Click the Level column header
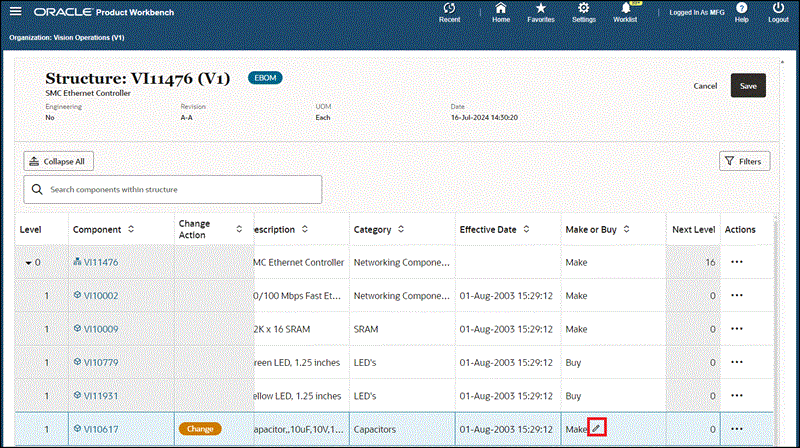Image resolution: width=800 pixels, height=448 pixels. click(x=31, y=230)
